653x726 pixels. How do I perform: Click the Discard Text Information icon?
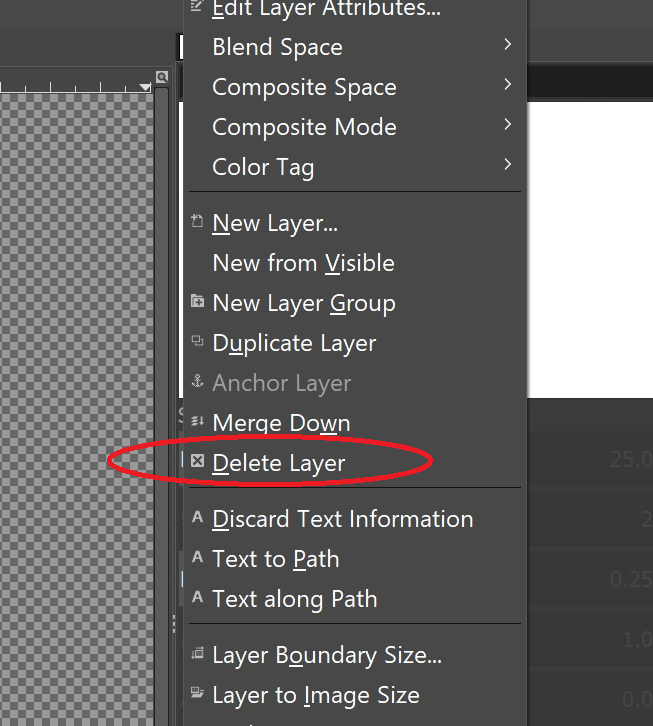pos(197,519)
